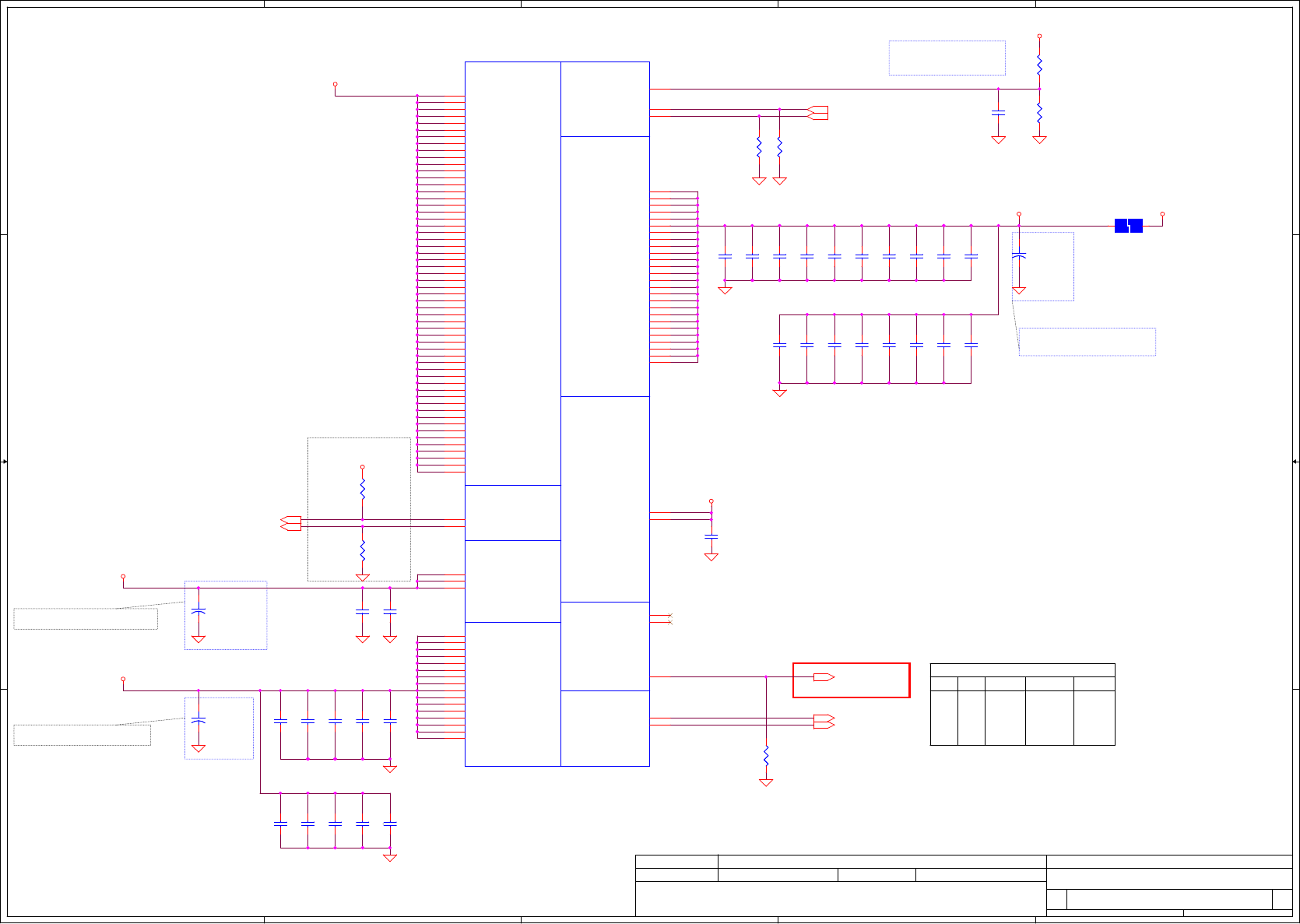Select the empty five-column table
The image size is (1300, 924).
tap(1023, 704)
